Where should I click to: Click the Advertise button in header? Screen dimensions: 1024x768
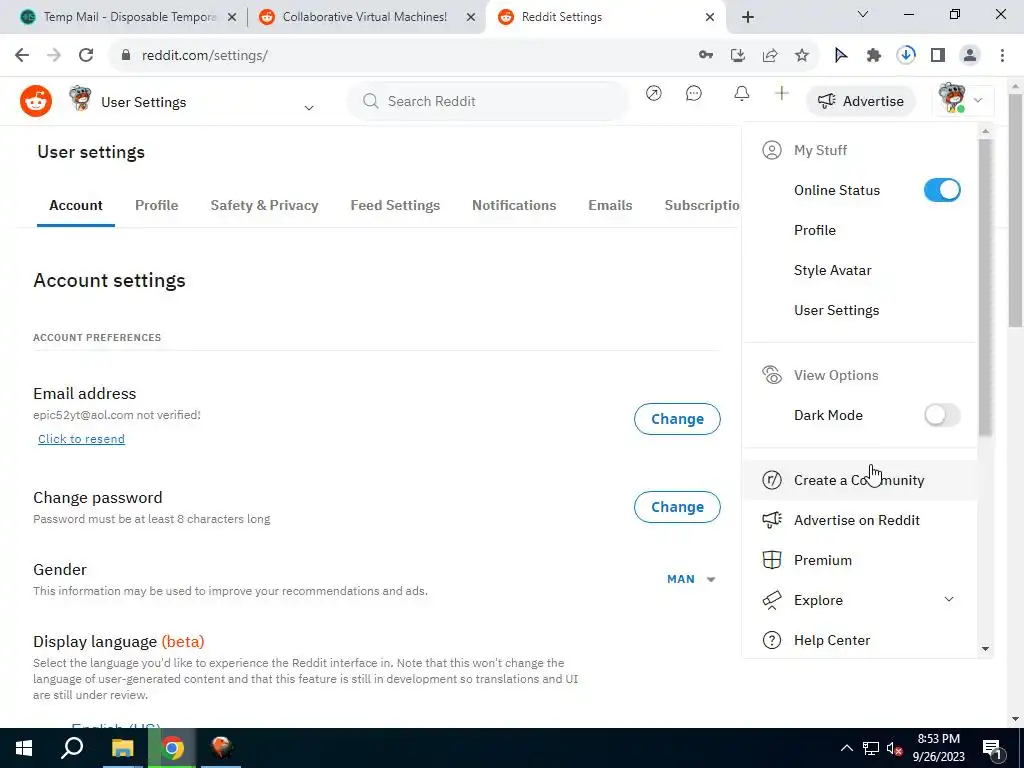[x=861, y=101]
